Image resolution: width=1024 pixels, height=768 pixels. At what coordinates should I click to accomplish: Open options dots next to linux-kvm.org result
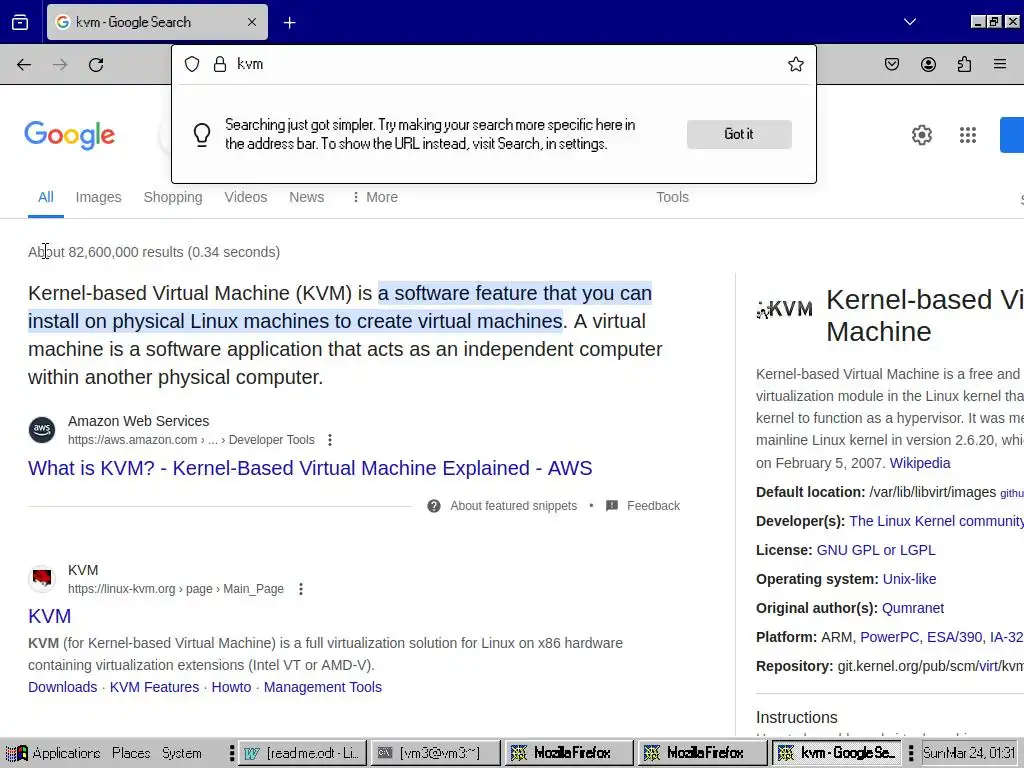click(300, 589)
